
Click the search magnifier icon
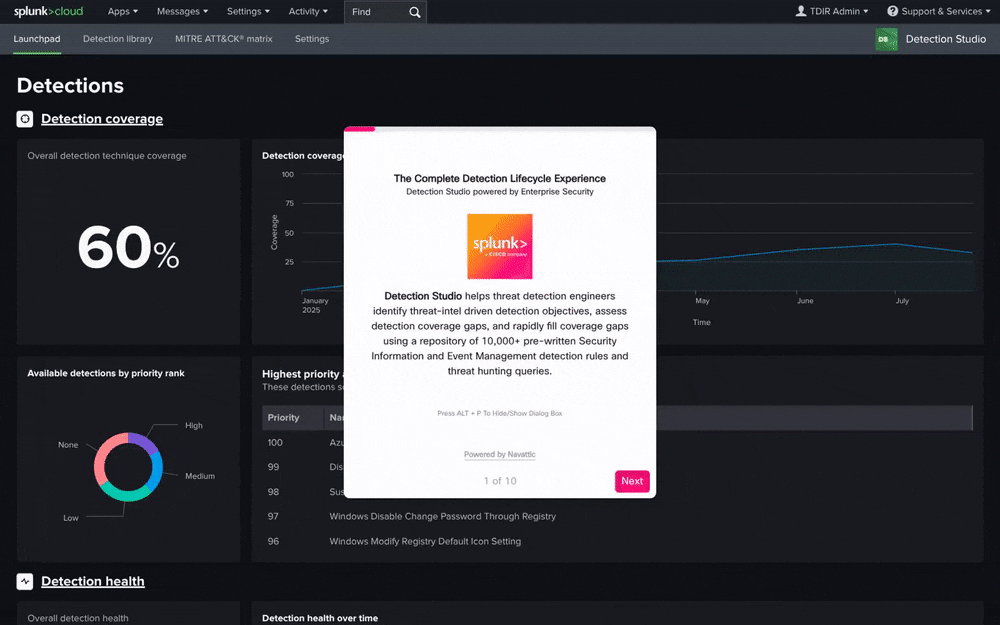(415, 12)
